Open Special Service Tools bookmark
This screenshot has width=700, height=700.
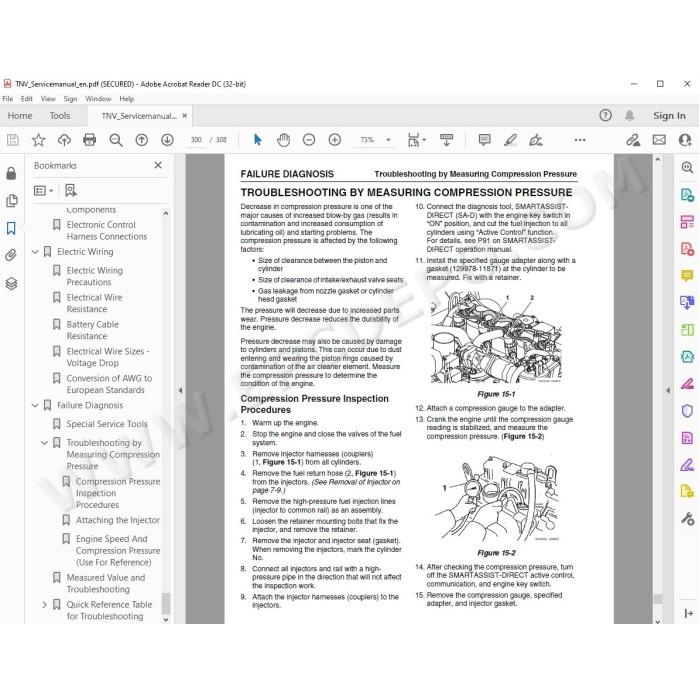click(107, 424)
